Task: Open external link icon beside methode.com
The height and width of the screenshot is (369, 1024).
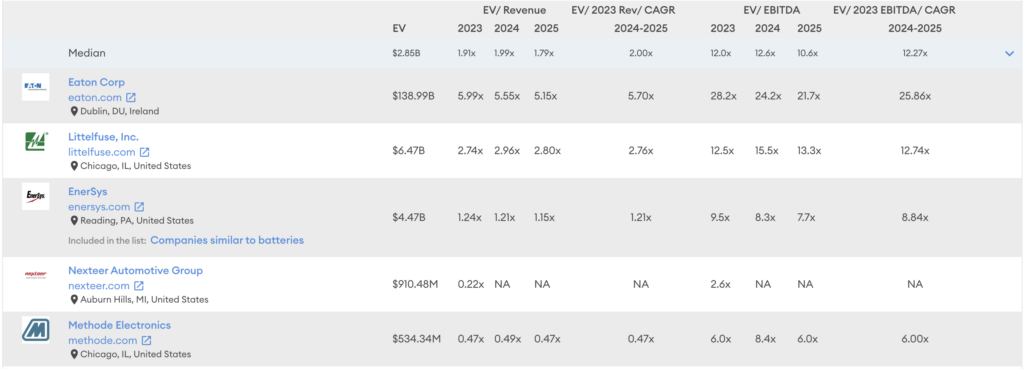Action: click(146, 340)
